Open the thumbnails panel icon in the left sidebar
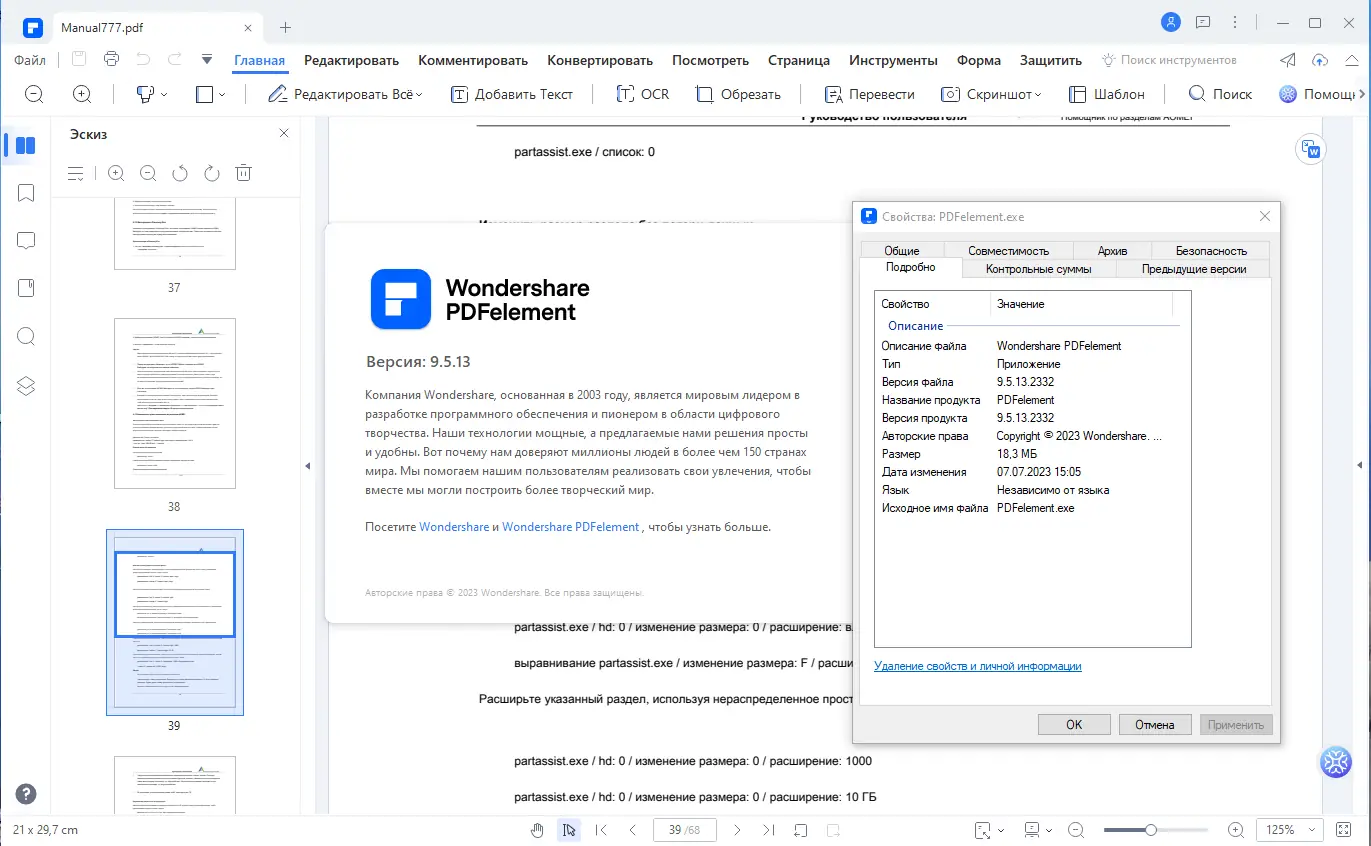1371x846 pixels. pyautogui.click(x=26, y=146)
